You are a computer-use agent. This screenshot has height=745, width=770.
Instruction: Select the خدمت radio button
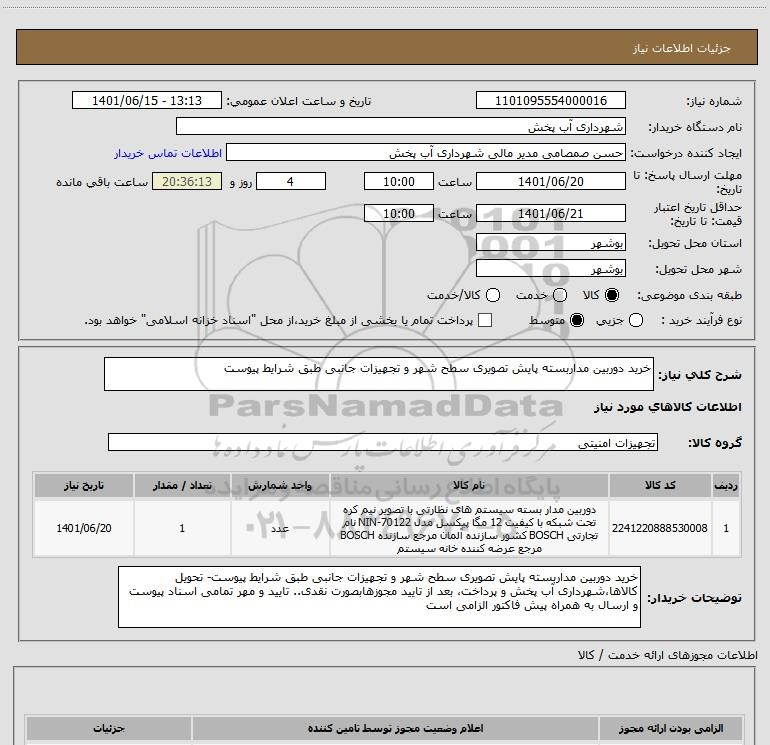coord(560,295)
